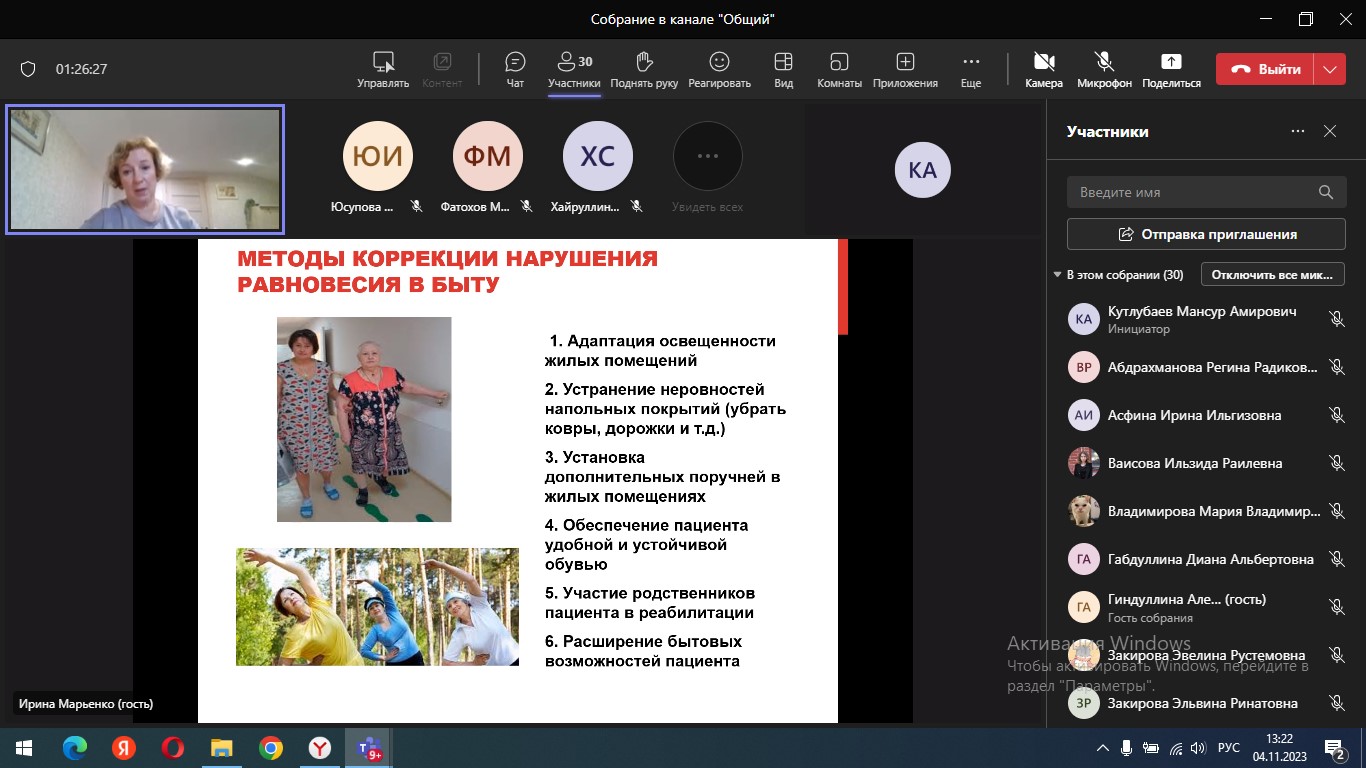This screenshot has height=768, width=1366.
Task: Open the Applications plus icon
Action: click(905, 62)
